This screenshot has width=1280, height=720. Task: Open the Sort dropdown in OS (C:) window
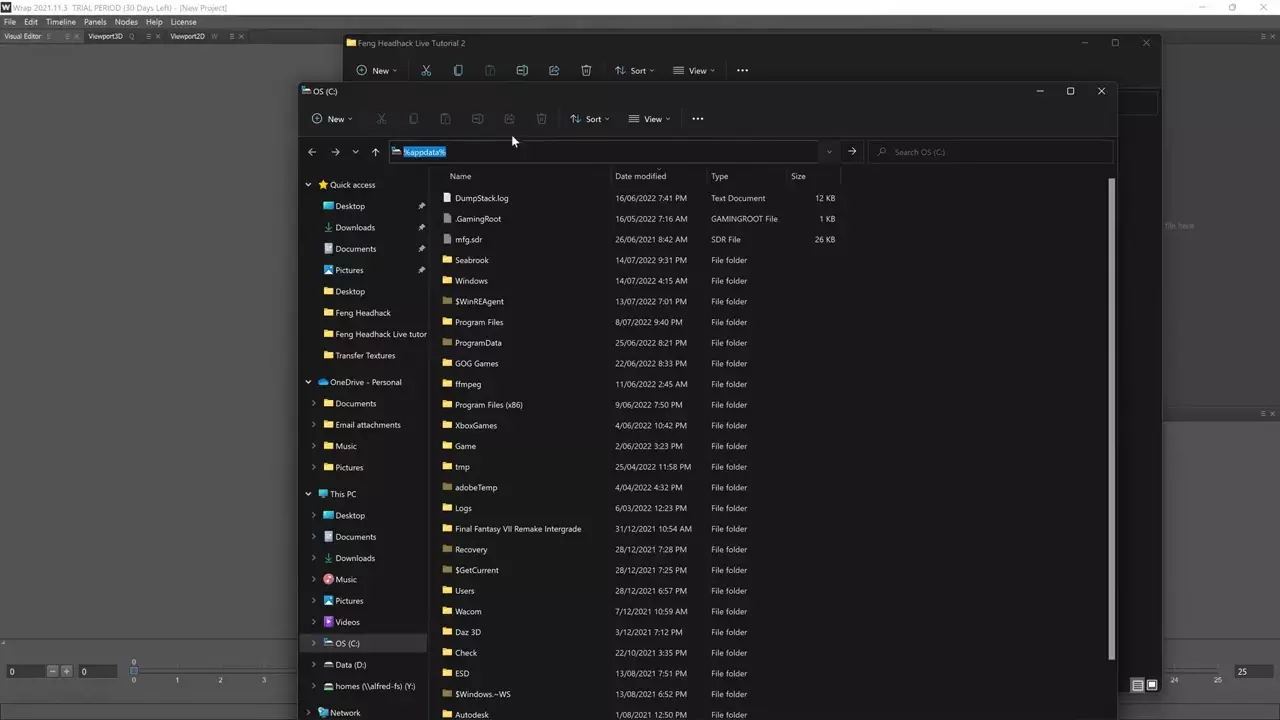tap(590, 119)
